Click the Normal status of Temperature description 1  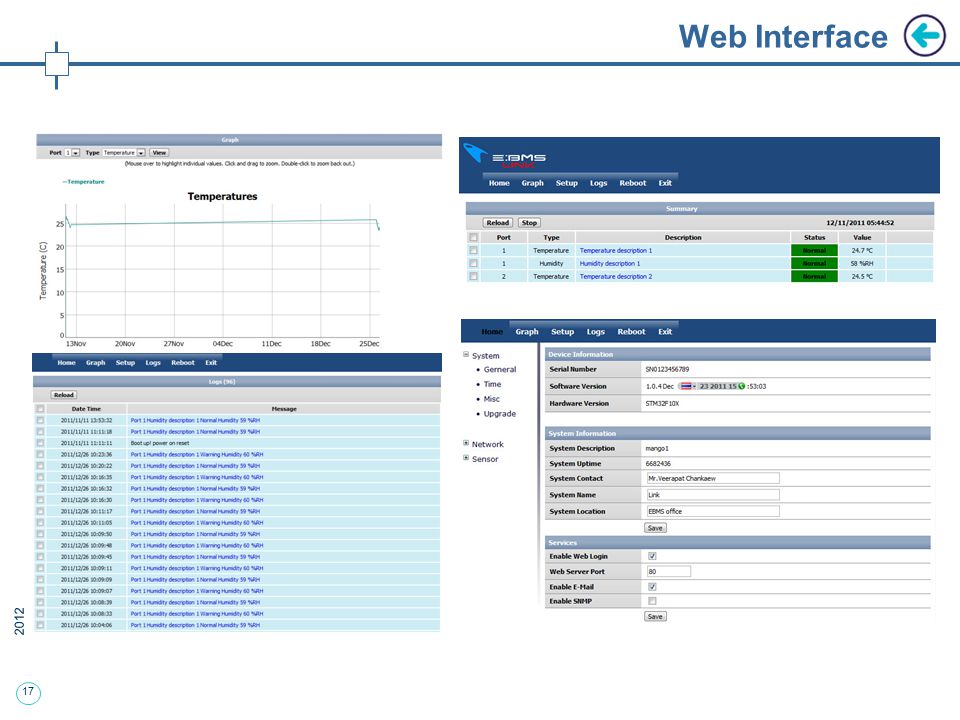pos(814,250)
